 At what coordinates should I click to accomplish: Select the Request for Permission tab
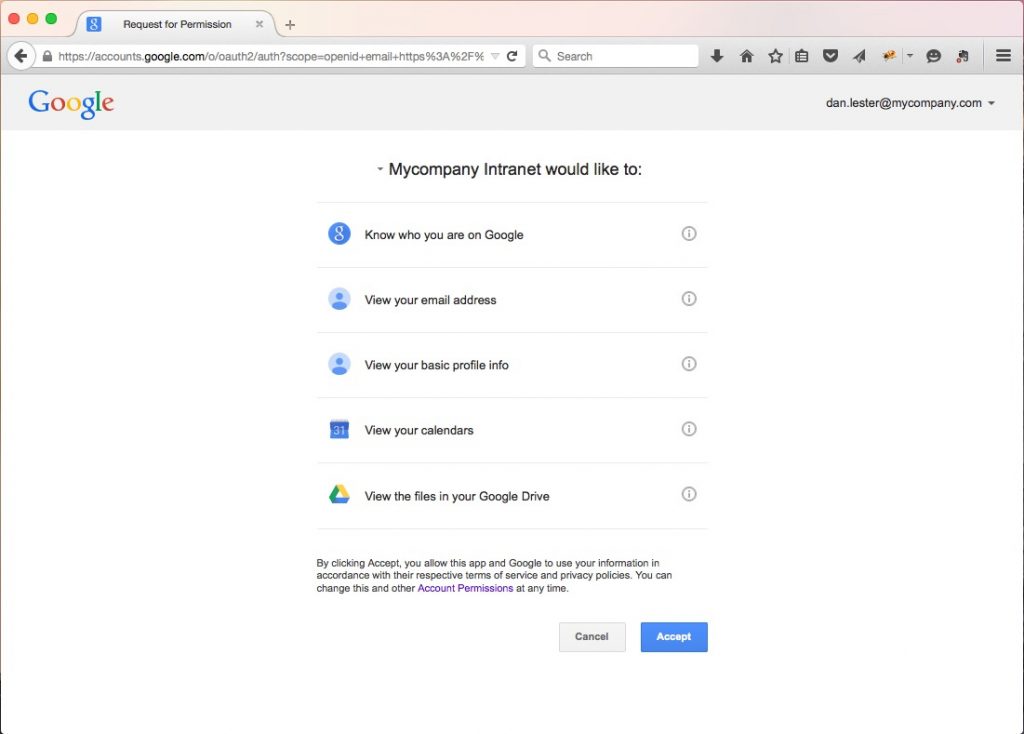pos(177,24)
